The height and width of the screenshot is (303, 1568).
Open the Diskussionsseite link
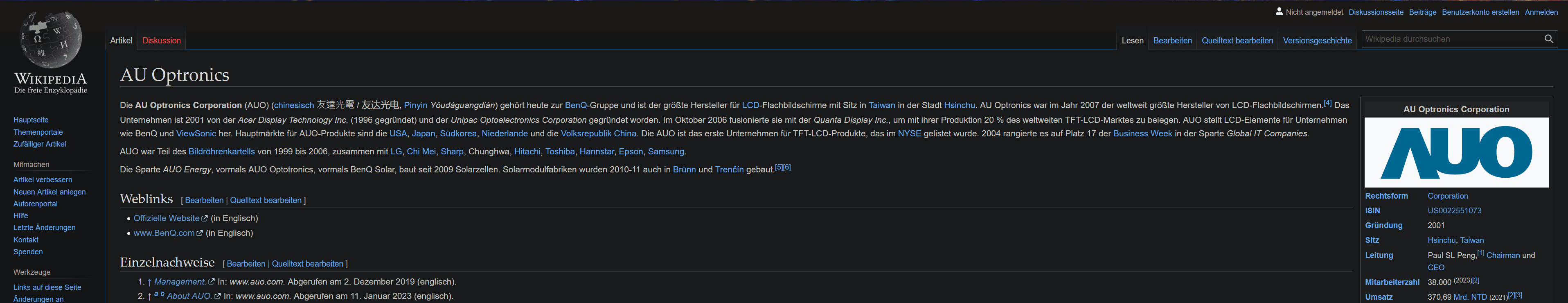[x=1376, y=12]
